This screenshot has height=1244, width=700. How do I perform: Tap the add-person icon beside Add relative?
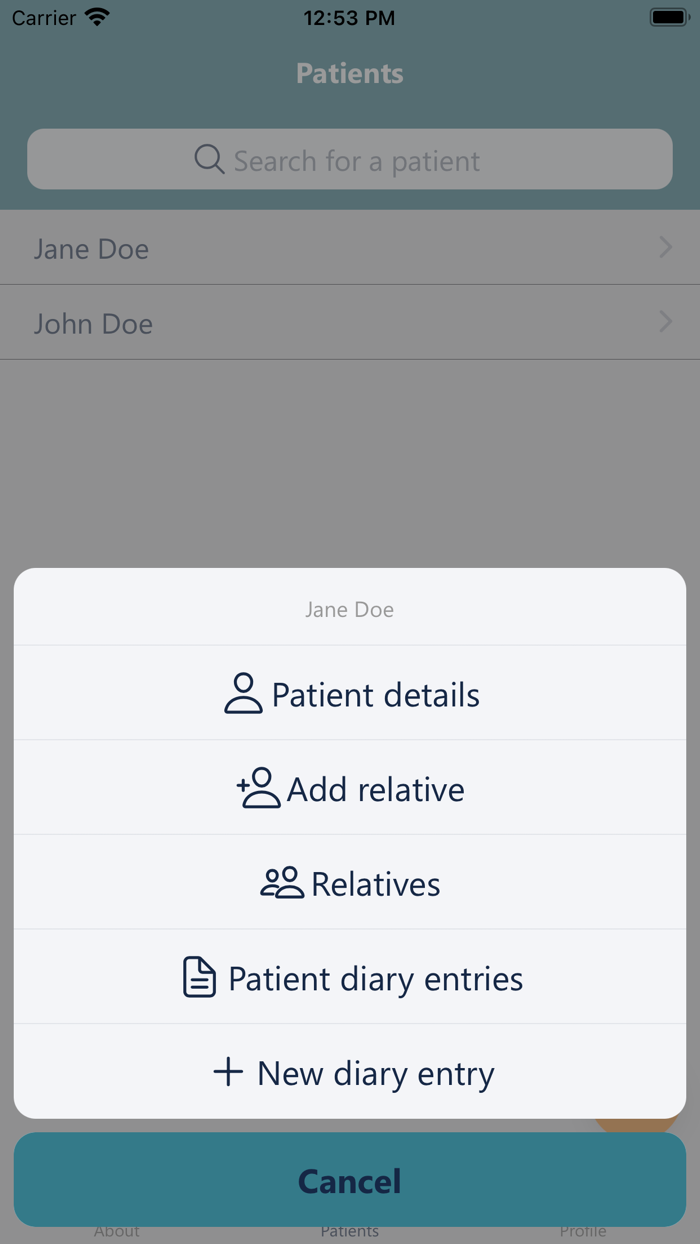259,788
